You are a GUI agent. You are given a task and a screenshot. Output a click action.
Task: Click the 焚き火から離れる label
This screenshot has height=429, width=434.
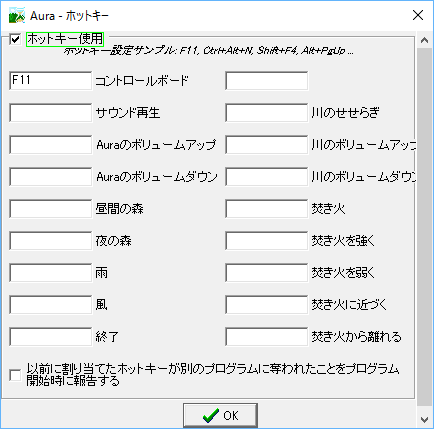click(x=356, y=337)
